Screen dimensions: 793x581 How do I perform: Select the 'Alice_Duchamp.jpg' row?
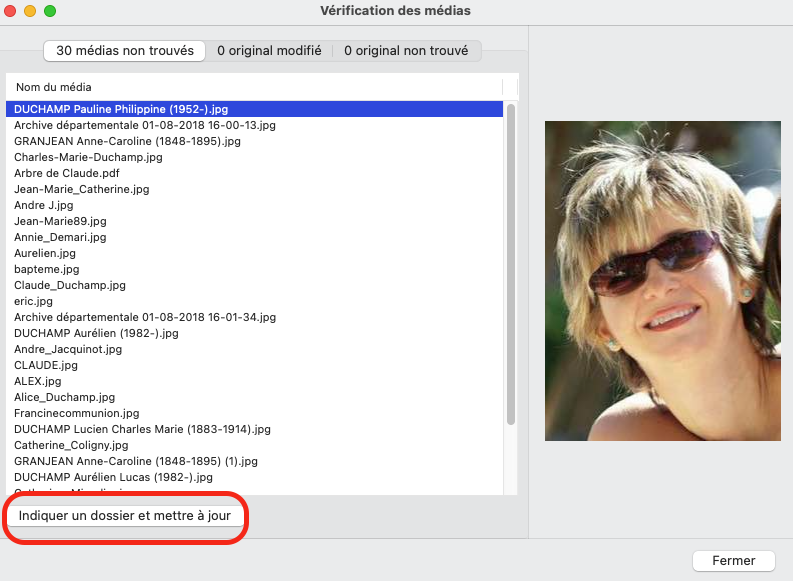coord(64,397)
